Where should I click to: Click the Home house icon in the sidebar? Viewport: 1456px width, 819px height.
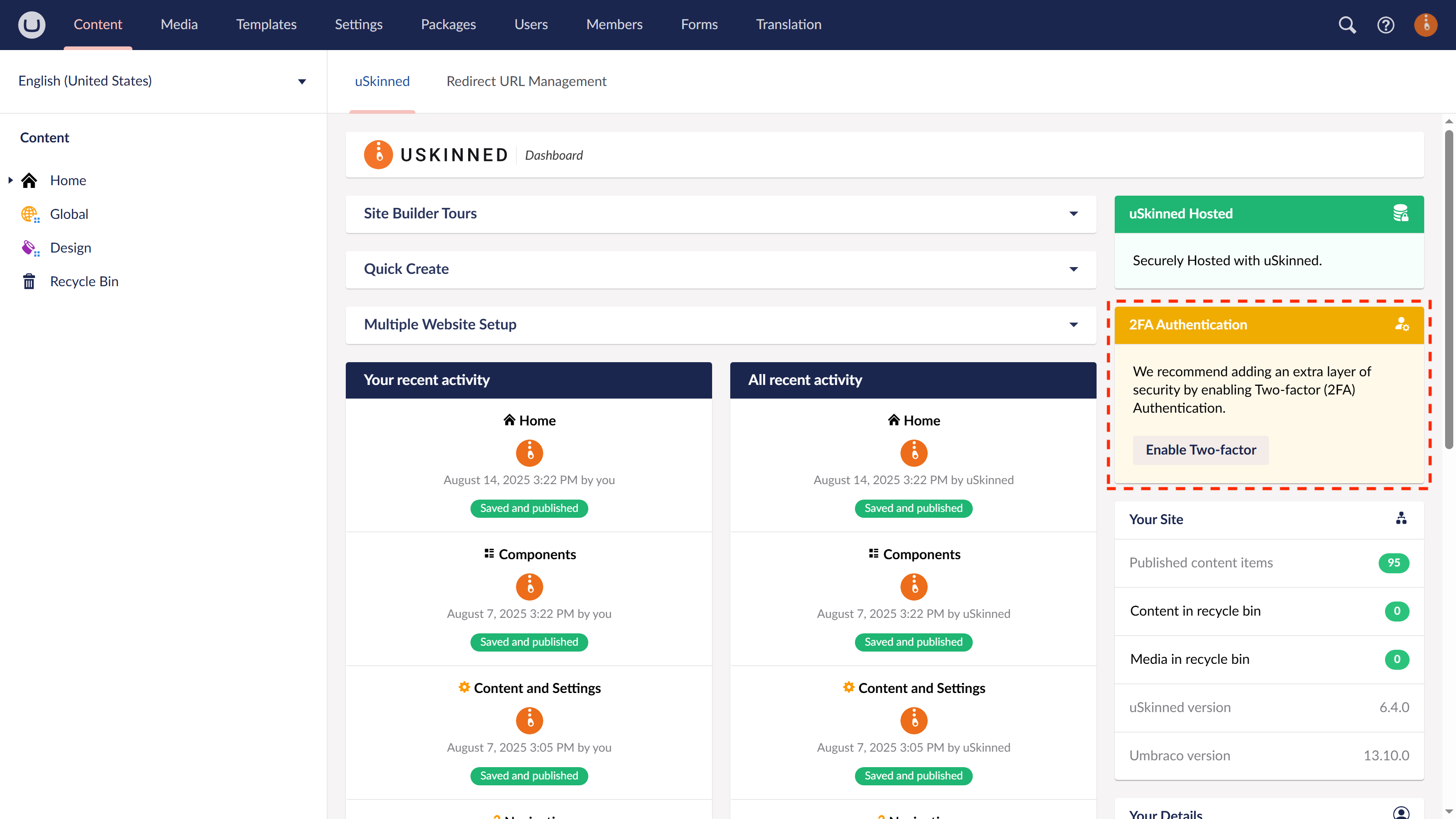[x=29, y=180]
